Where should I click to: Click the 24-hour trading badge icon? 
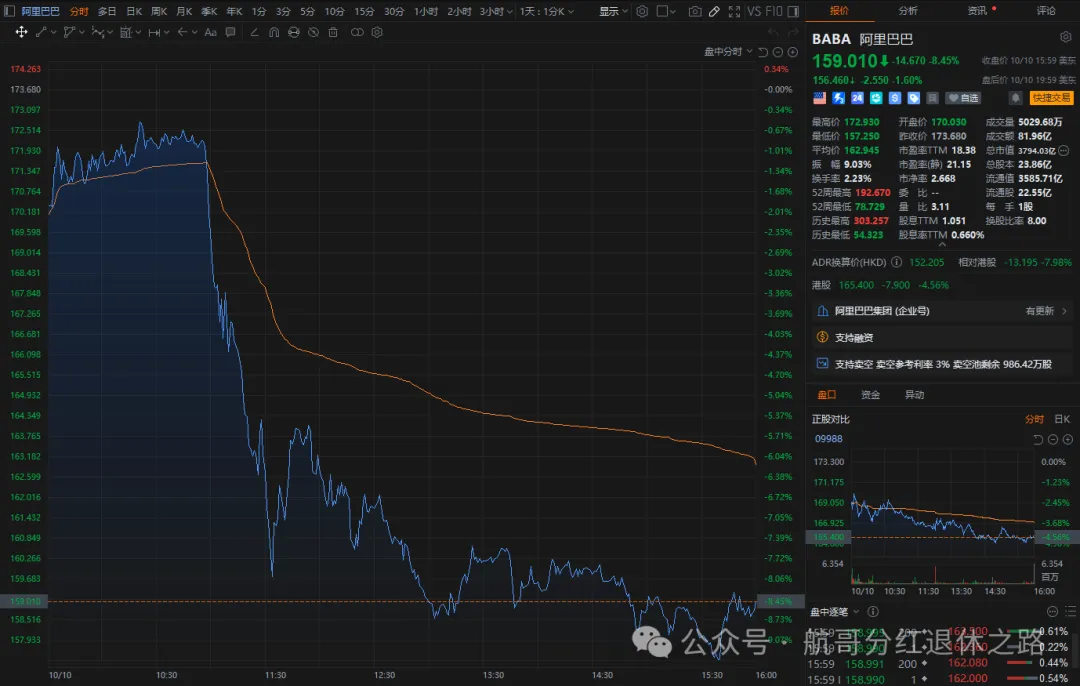tap(857, 98)
